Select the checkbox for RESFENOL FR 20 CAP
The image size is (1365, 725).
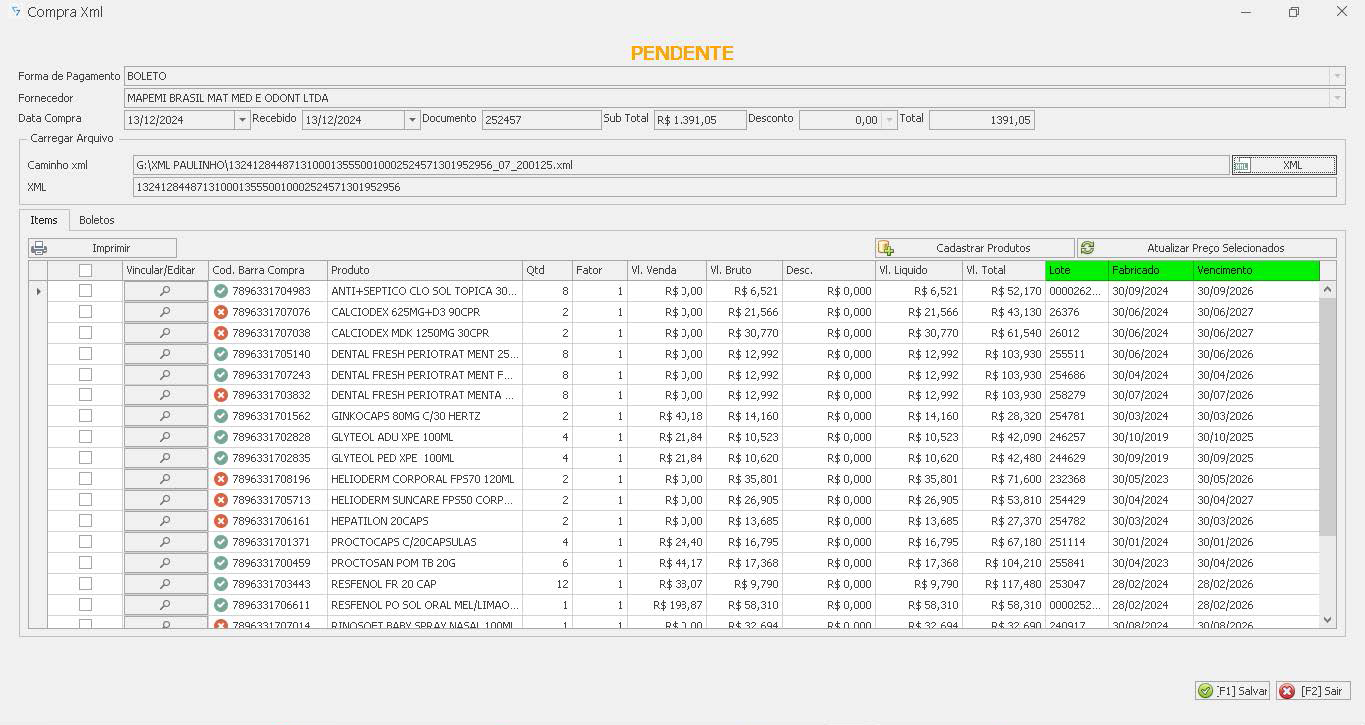(85, 584)
